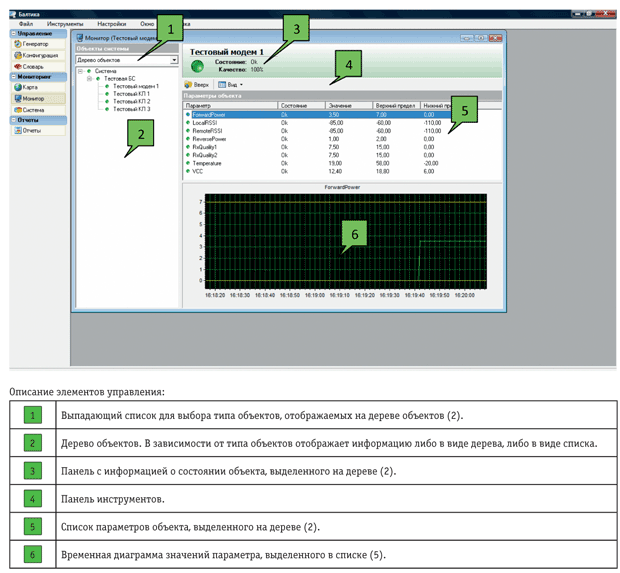Image resolution: width=620 pixels, height=573 pixels.
Task: Open the Окно menu
Action: coord(147,24)
